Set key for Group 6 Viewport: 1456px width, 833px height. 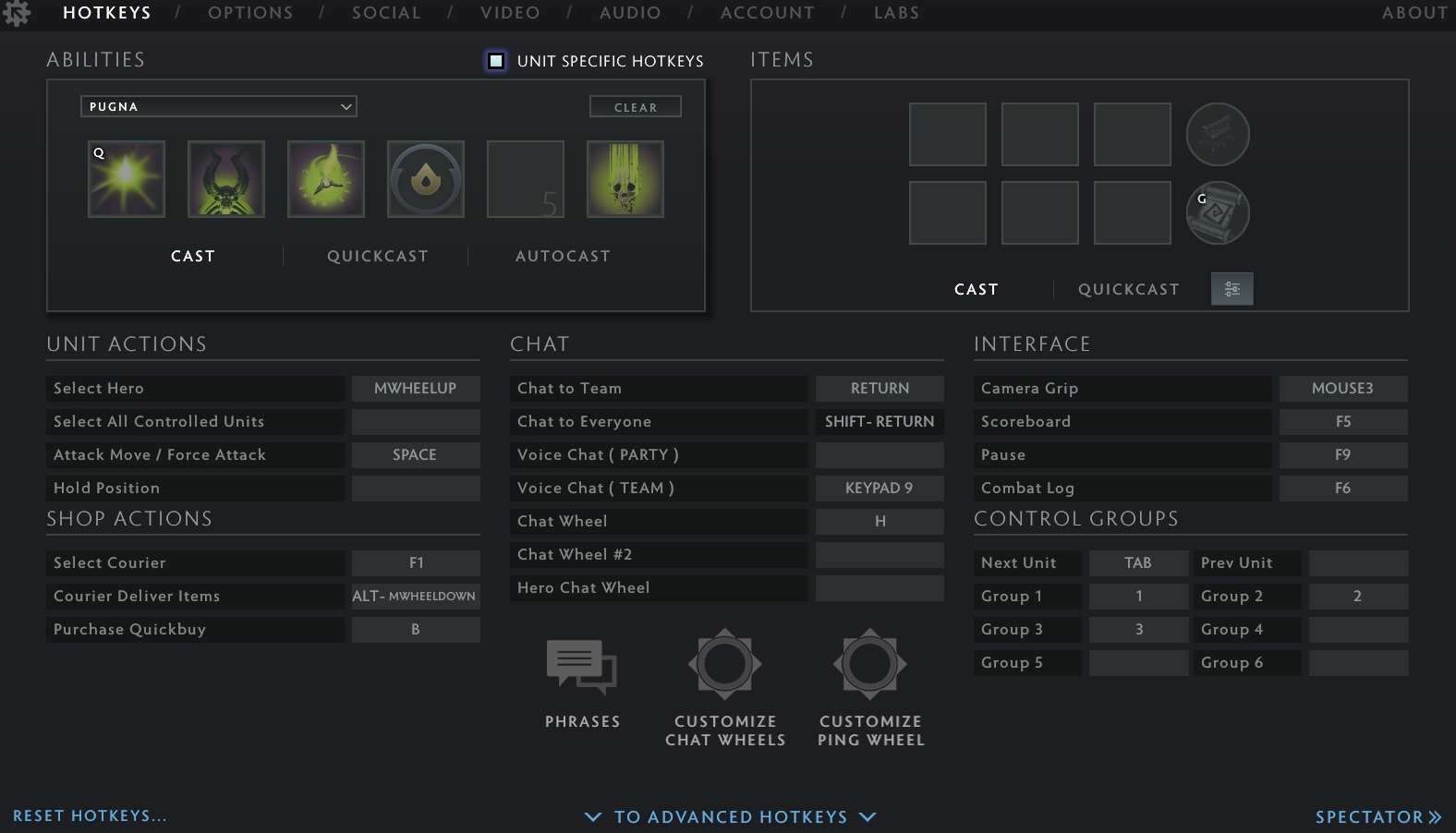1358,663
